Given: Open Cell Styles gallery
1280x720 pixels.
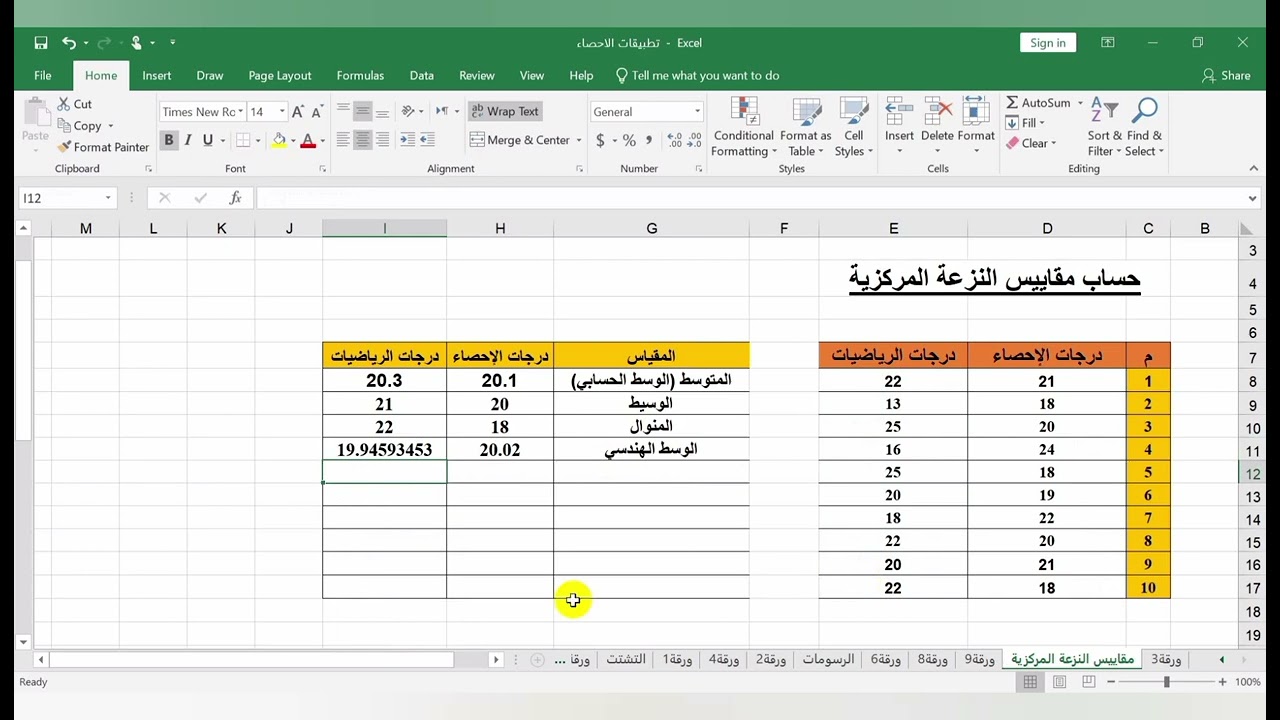Looking at the screenshot, I should [854, 128].
